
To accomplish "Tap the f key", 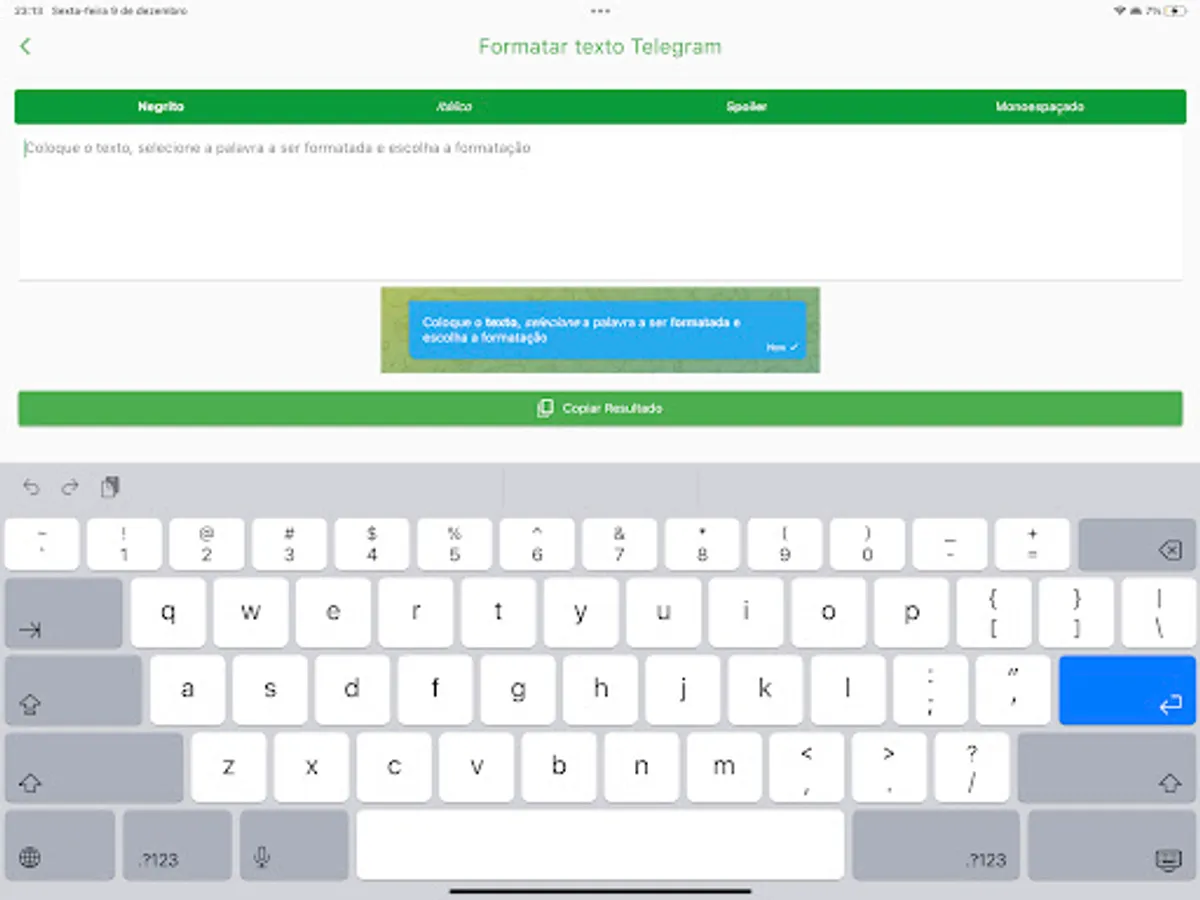I will (x=435, y=690).
